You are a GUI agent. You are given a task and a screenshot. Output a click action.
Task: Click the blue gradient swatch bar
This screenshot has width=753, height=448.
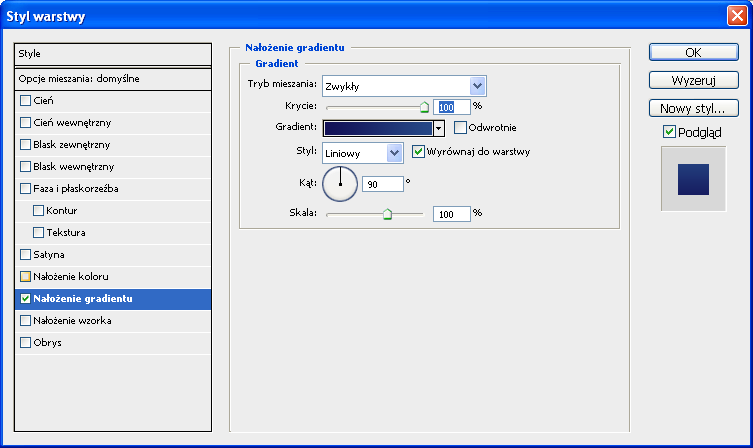377,128
